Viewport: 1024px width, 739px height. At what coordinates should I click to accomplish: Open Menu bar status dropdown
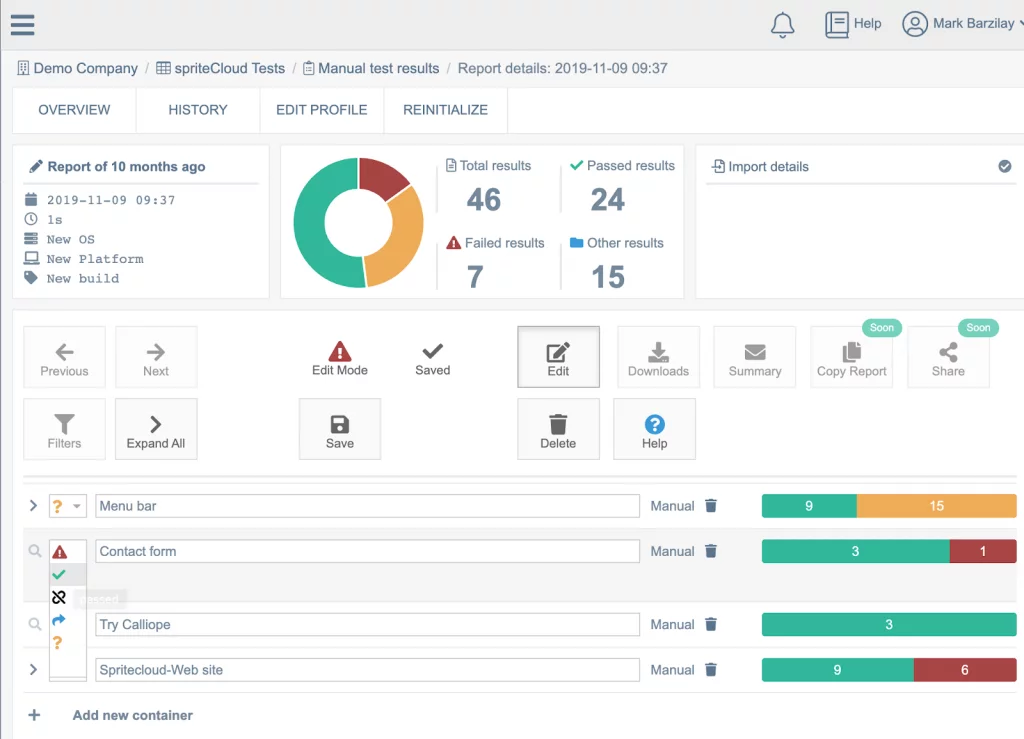68,506
